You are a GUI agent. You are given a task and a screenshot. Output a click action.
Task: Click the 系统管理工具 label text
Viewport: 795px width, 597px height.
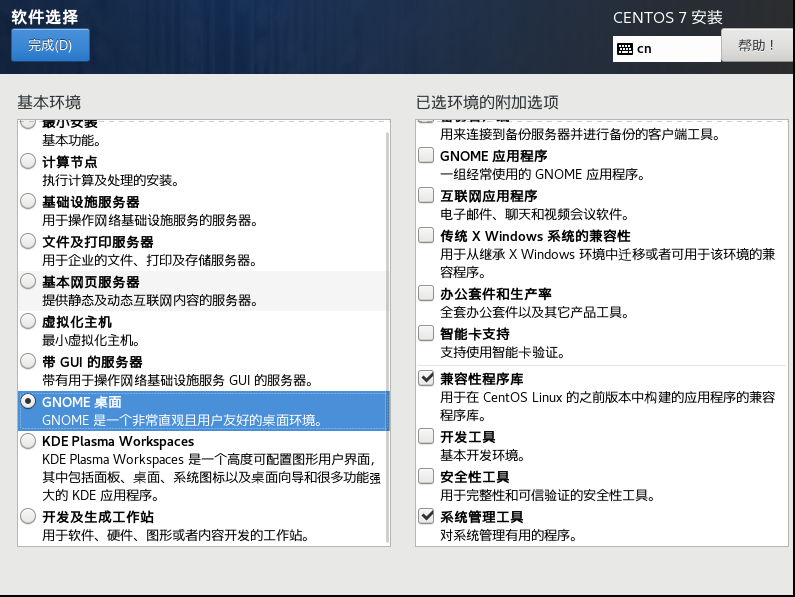coord(482,517)
